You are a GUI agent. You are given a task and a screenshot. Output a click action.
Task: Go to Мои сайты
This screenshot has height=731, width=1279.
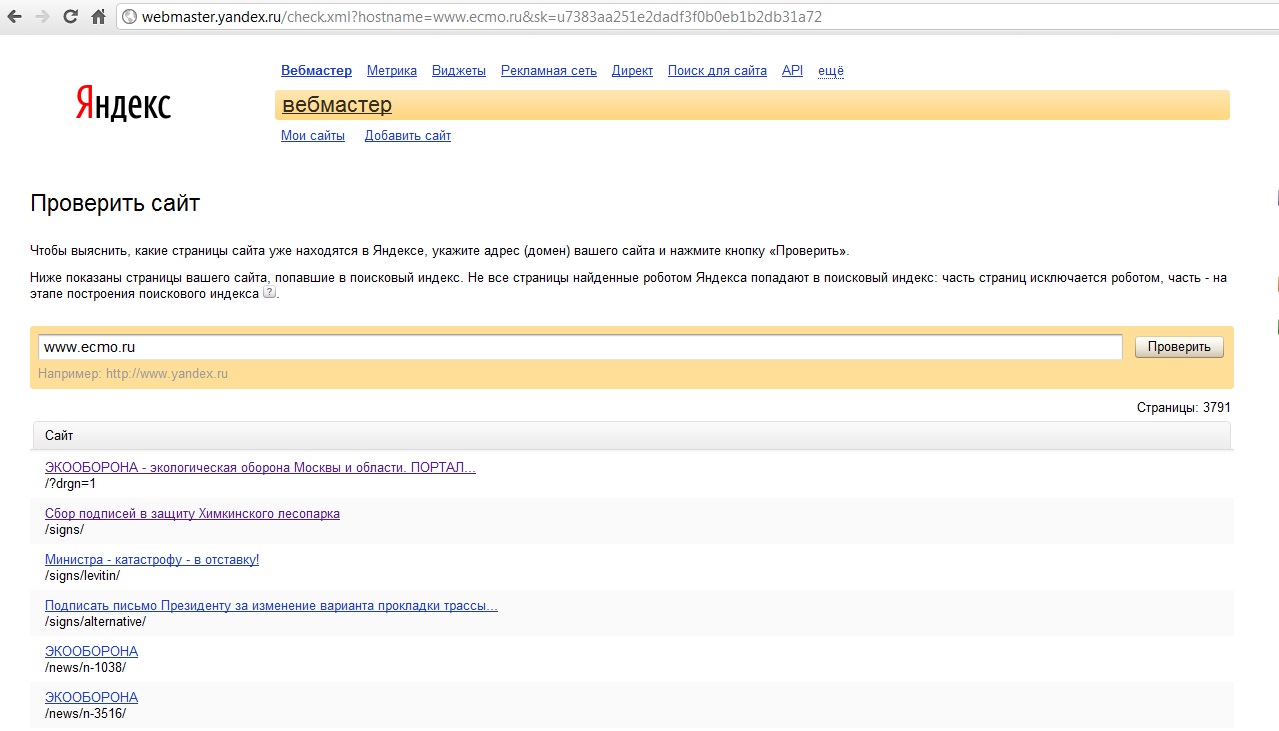point(313,135)
